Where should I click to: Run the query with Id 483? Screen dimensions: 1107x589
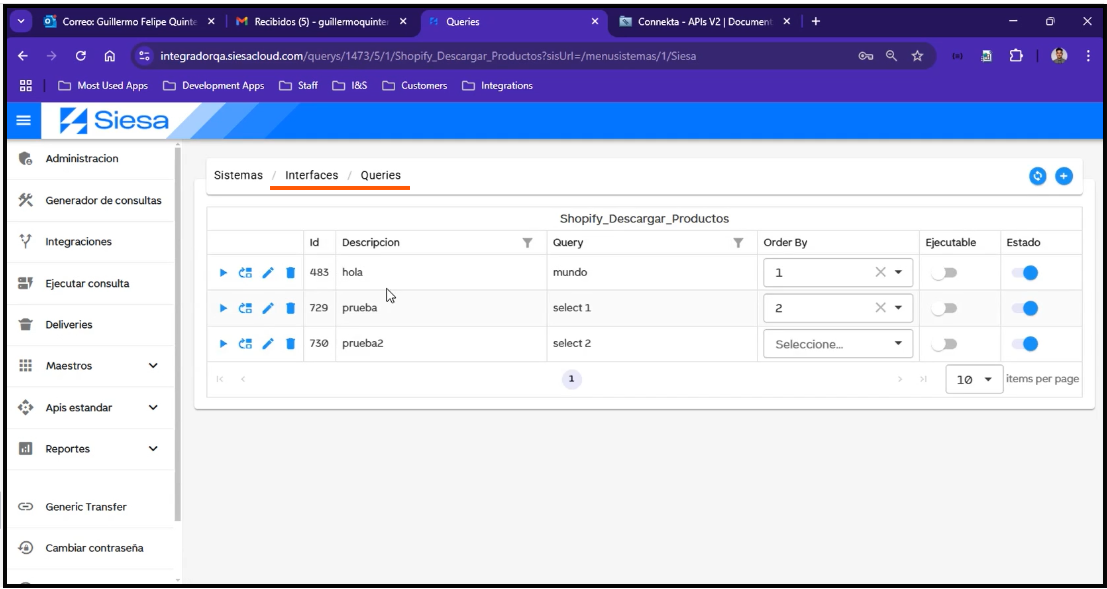223,270
